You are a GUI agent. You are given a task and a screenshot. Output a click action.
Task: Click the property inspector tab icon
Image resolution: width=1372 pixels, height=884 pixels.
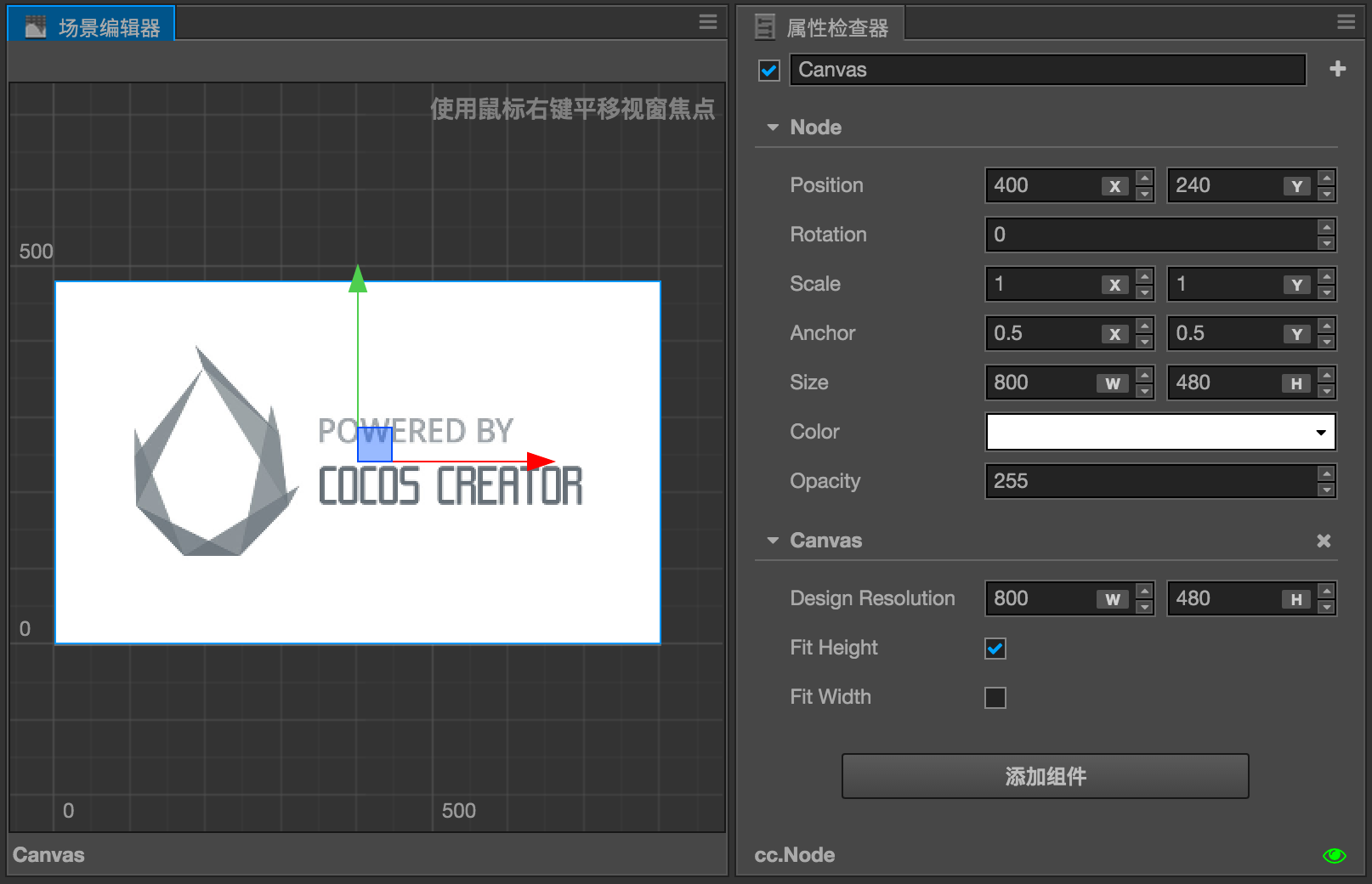(765, 27)
